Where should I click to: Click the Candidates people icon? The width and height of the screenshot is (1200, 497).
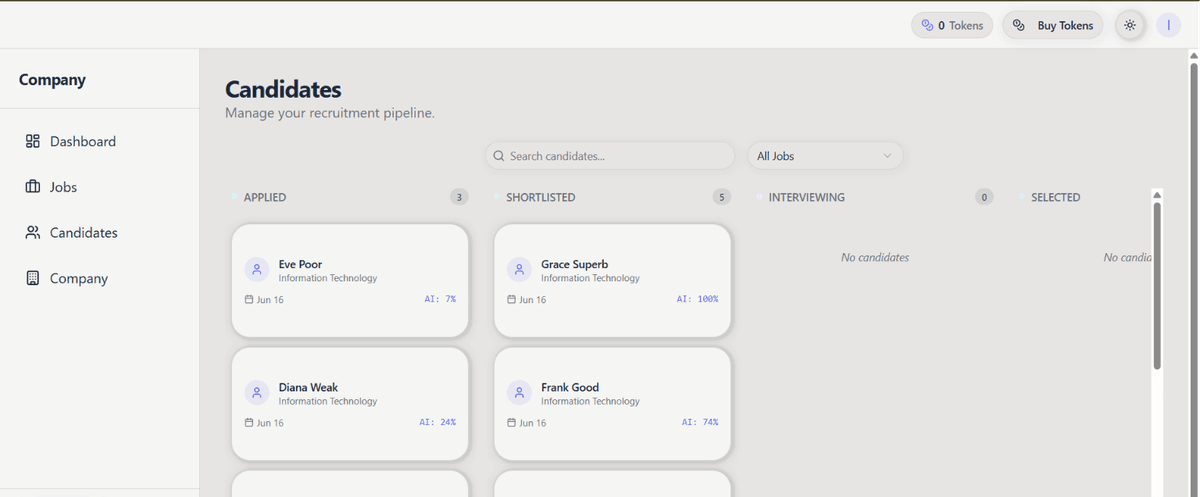(32, 233)
